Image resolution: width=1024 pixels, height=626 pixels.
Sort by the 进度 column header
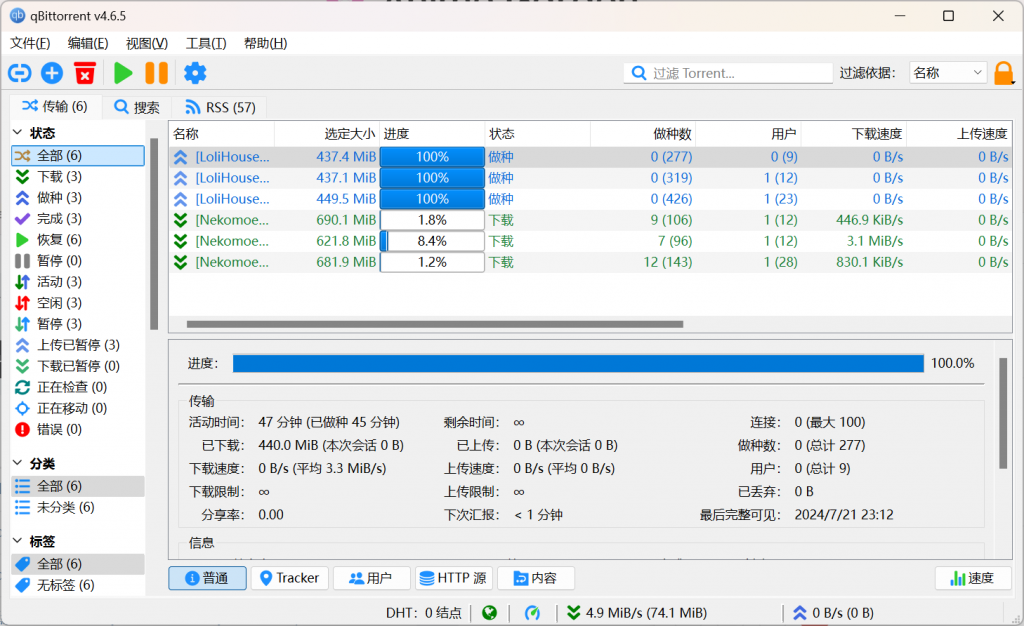click(432, 134)
